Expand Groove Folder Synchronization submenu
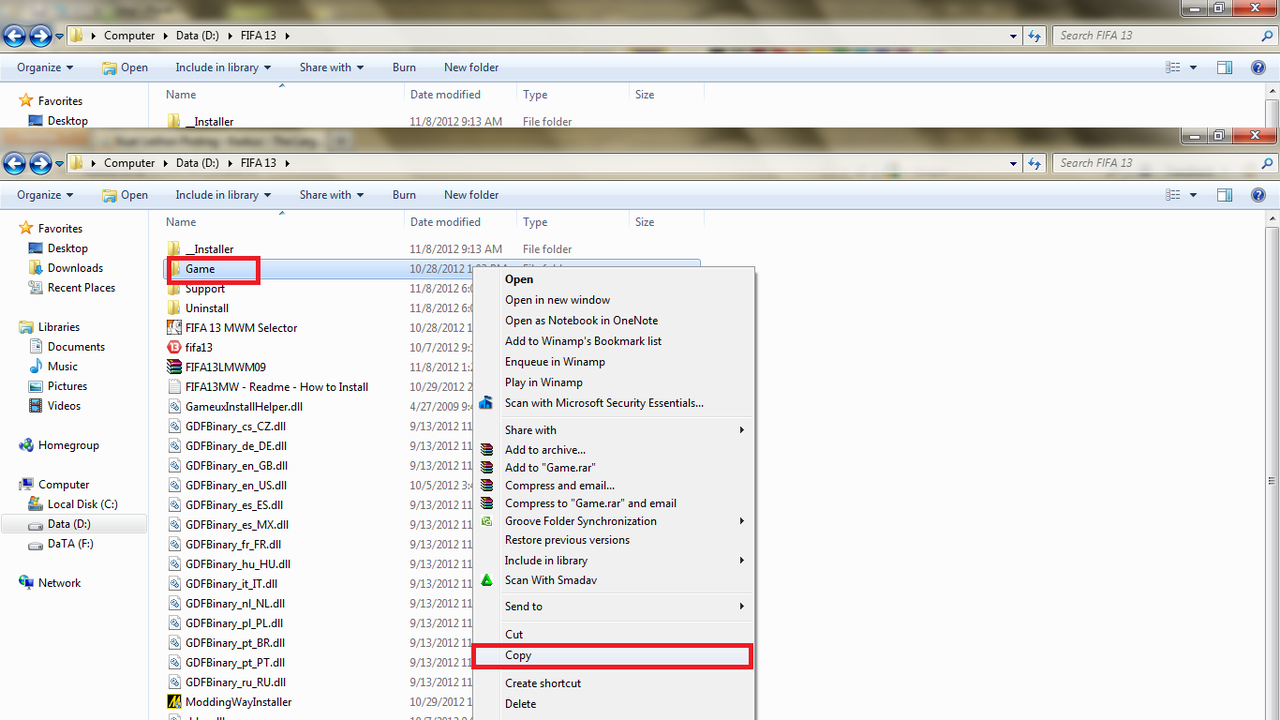1280x720 pixels. (x=612, y=522)
